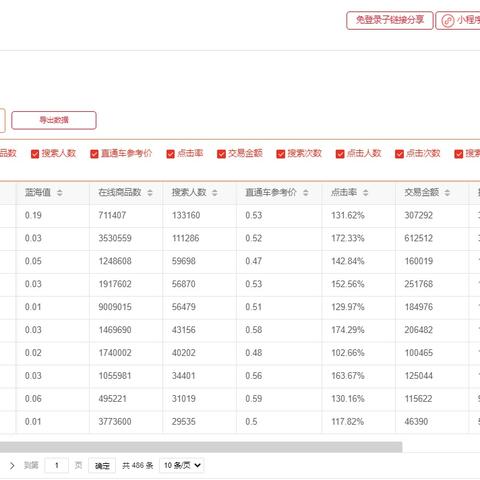
Task: Open the 10 条/页 page size dropdown
Action: click(182, 465)
